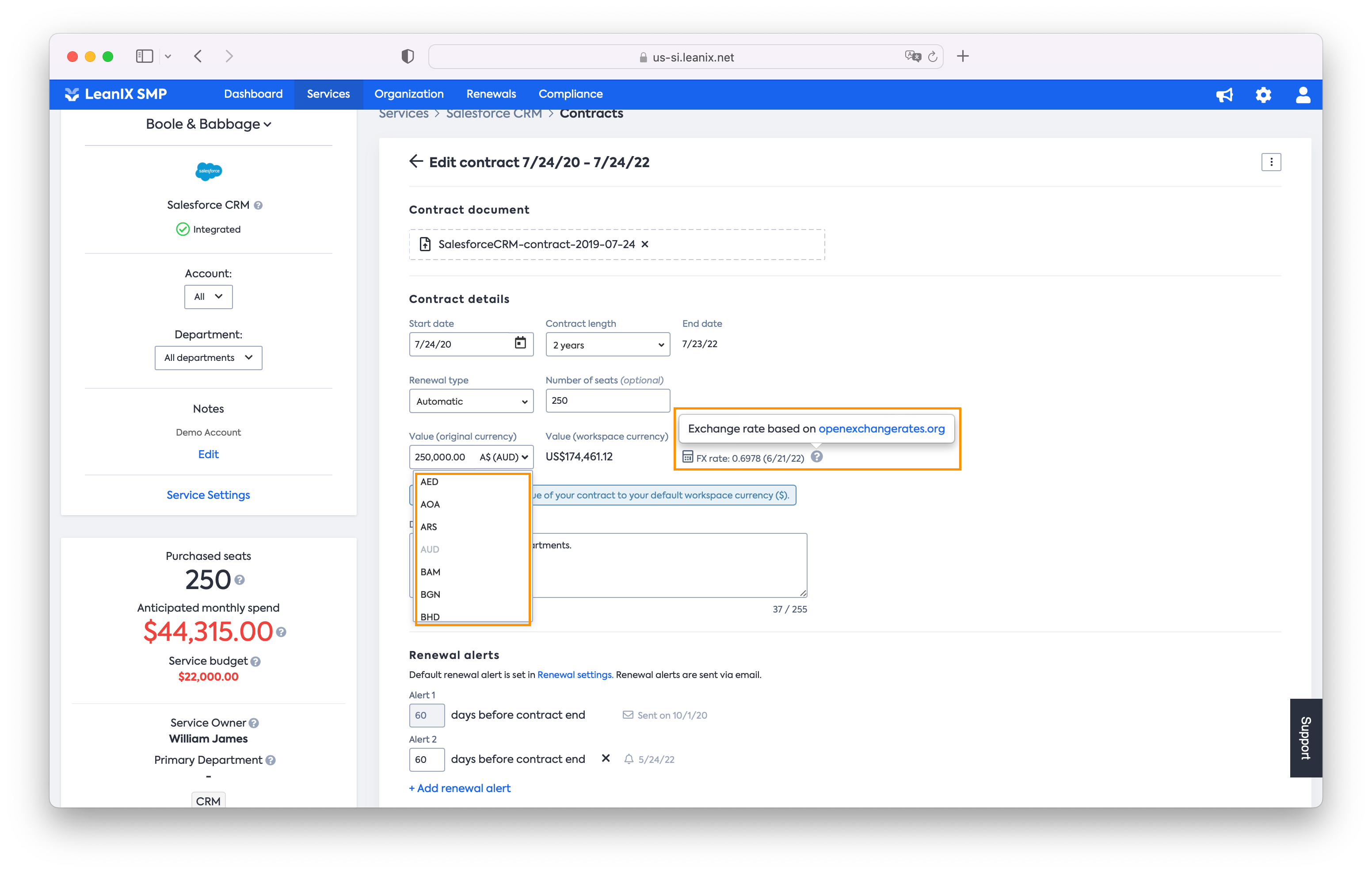The image size is (1372, 873).
Task: Click the Services breadcrumb link
Action: tap(404, 114)
